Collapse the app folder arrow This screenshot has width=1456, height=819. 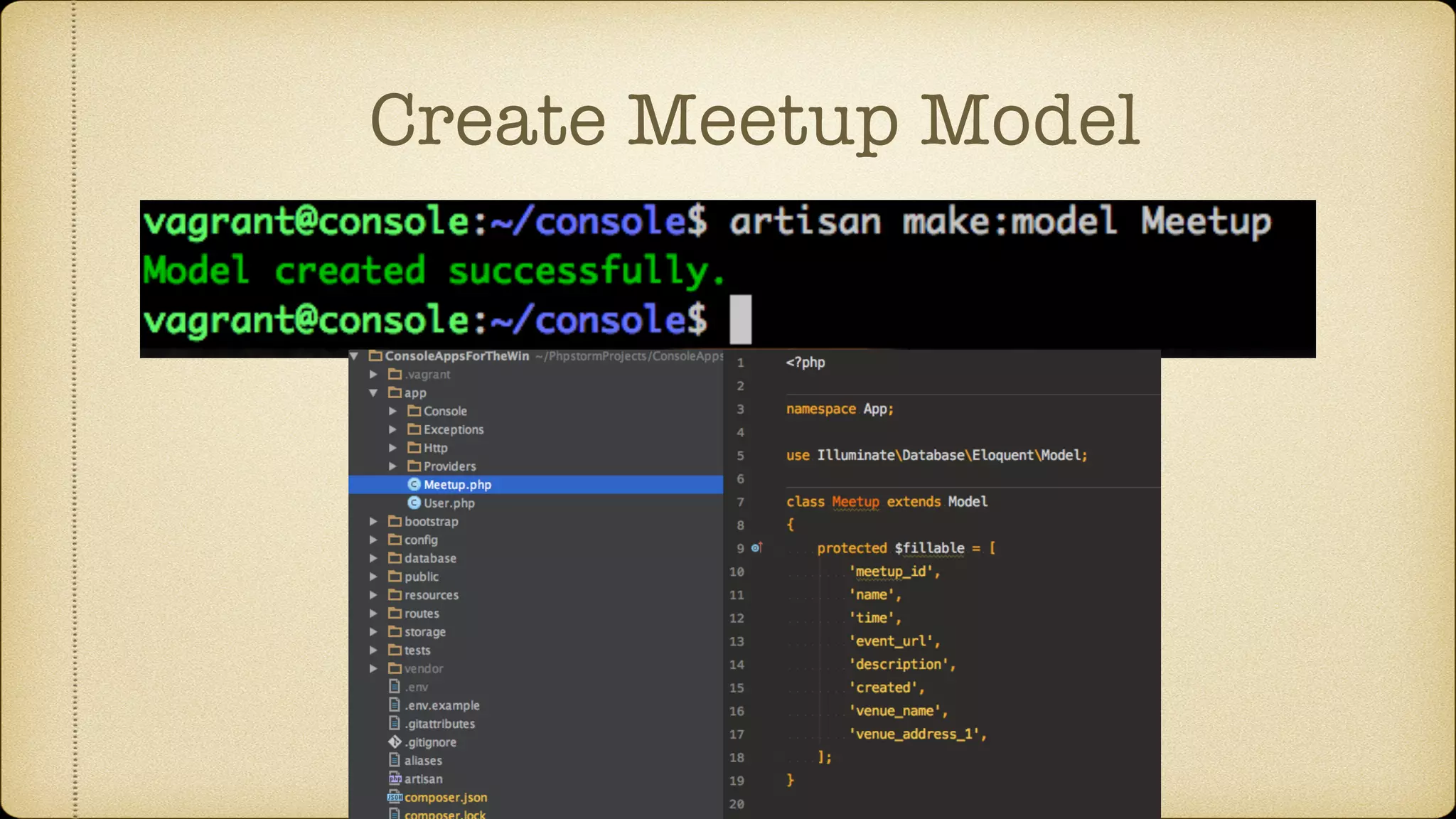[373, 392]
